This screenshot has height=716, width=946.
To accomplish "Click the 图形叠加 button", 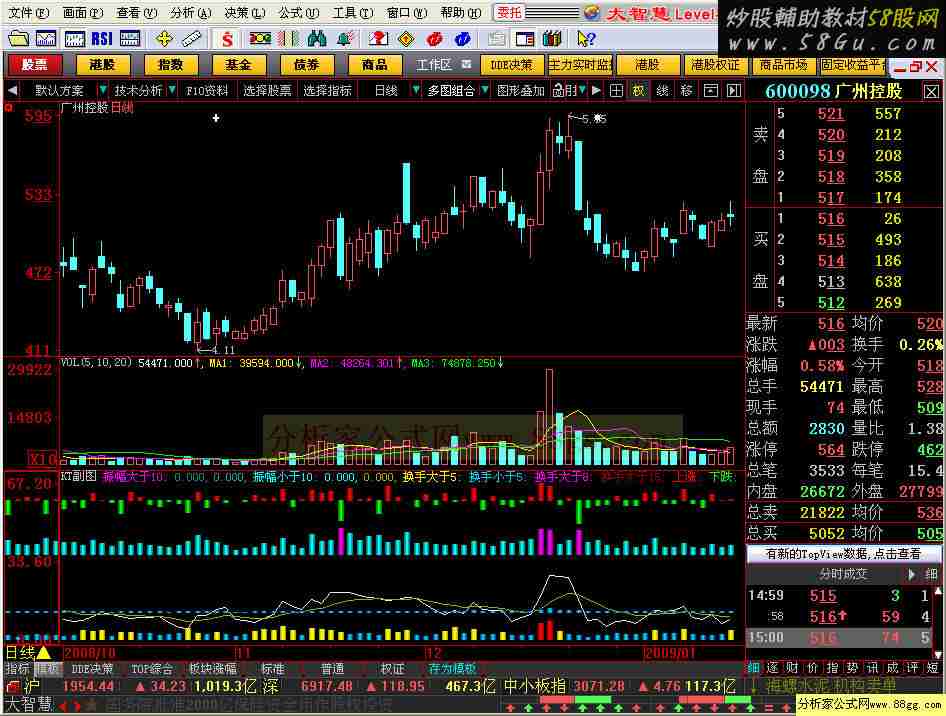I will click(x=520, y=90).
